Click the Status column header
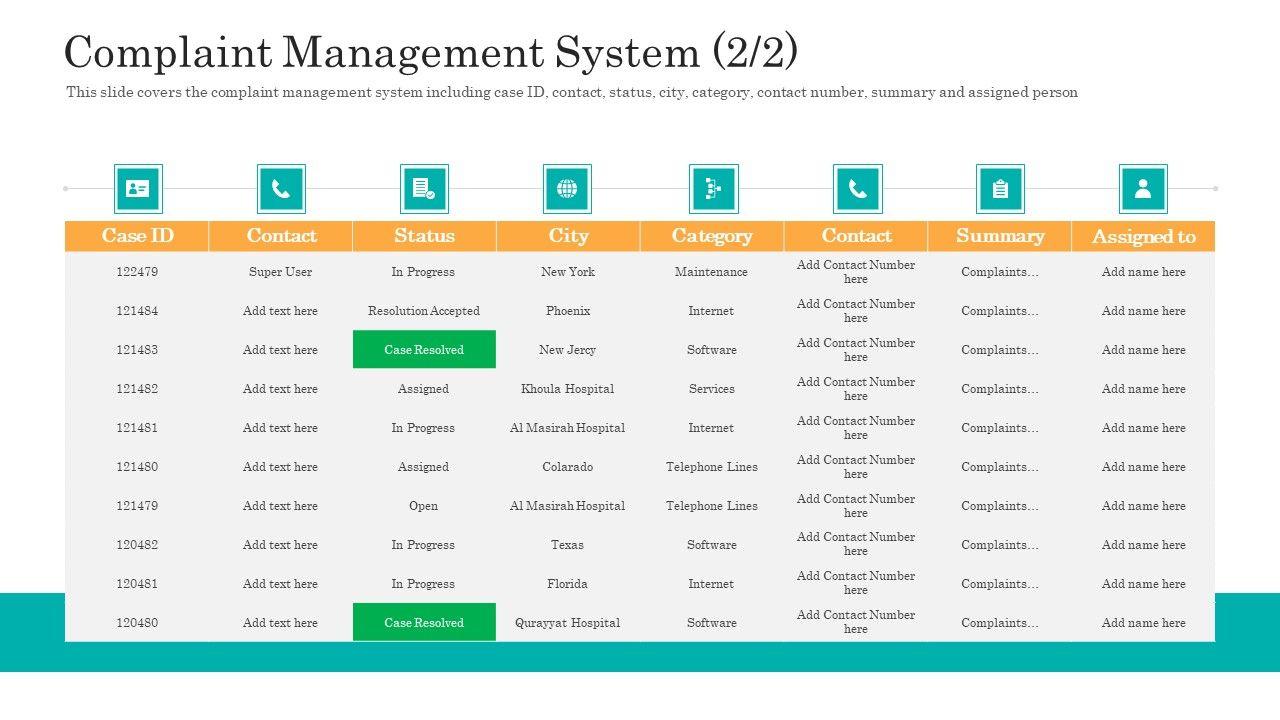 pyautogui.click(x=424, y=236)
